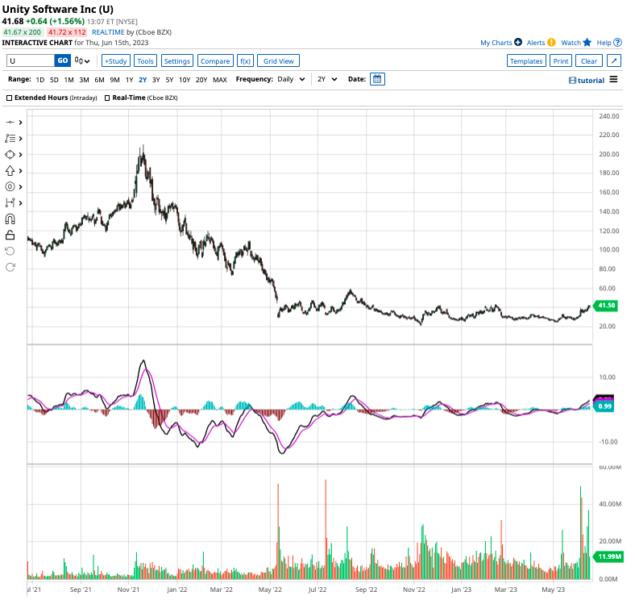This screenshot has height=600, width=635.
Task: Open the hamburger menu beside tutorial
Action: click(x=614, y=79)
